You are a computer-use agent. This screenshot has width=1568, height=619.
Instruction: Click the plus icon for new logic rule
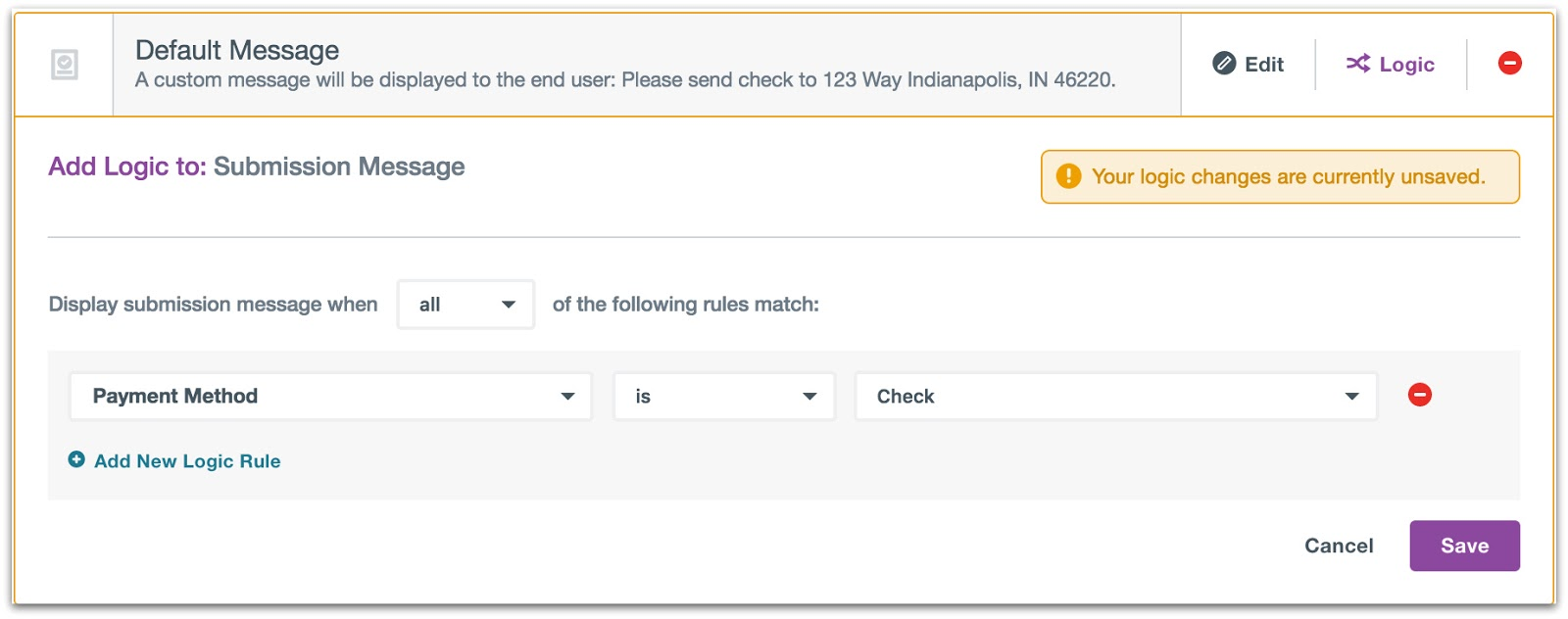click(76, 459)
